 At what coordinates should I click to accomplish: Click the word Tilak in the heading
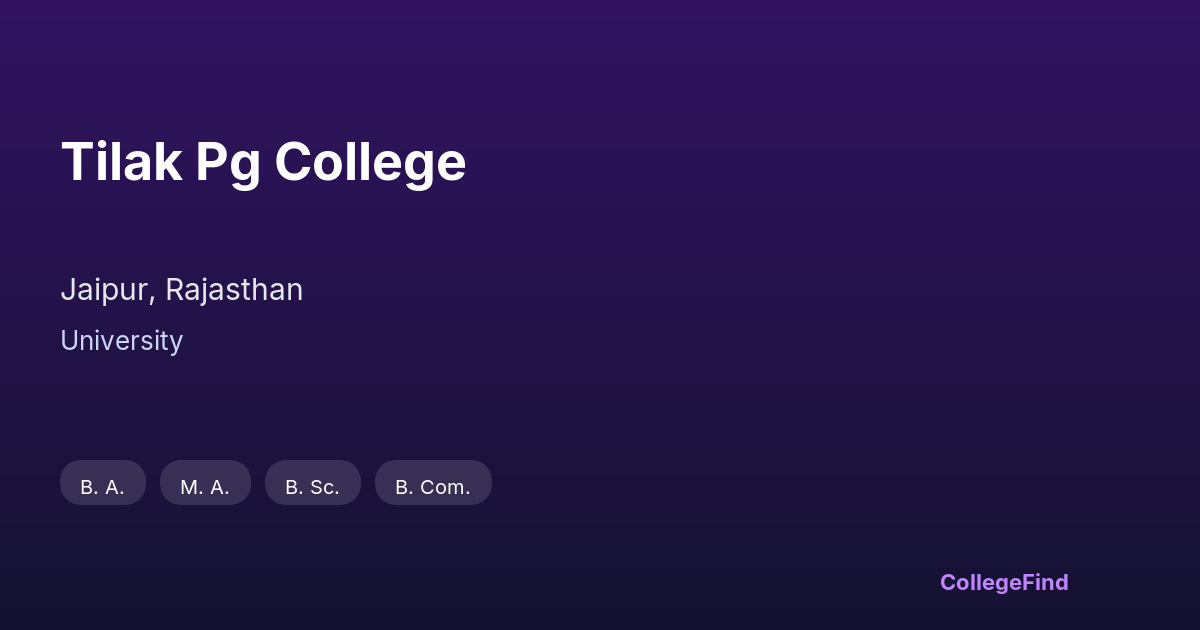pos(121,162)
